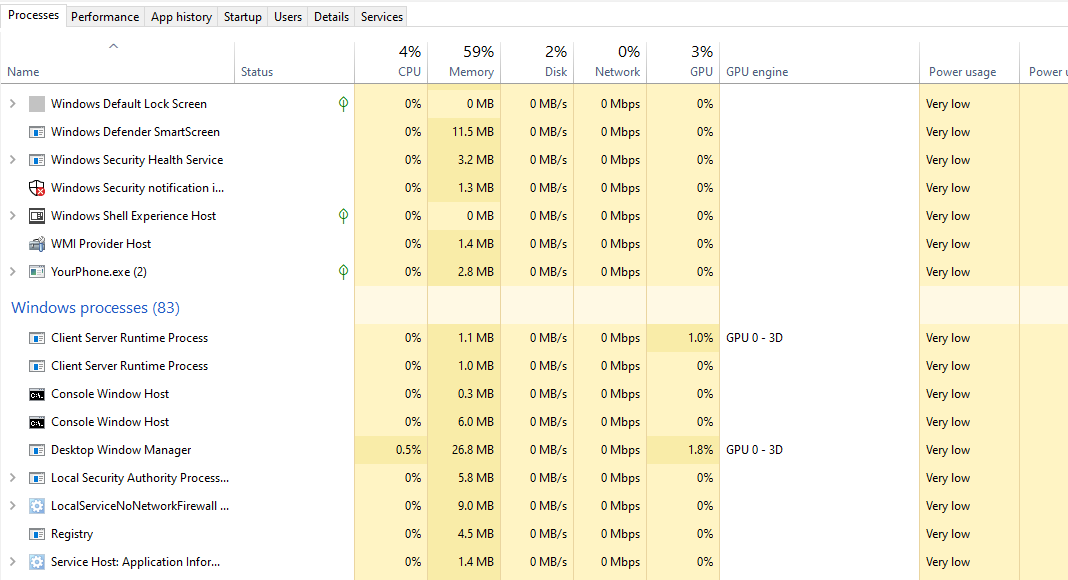Click the Windows Default Lock Screen icon

coord(37,103)
